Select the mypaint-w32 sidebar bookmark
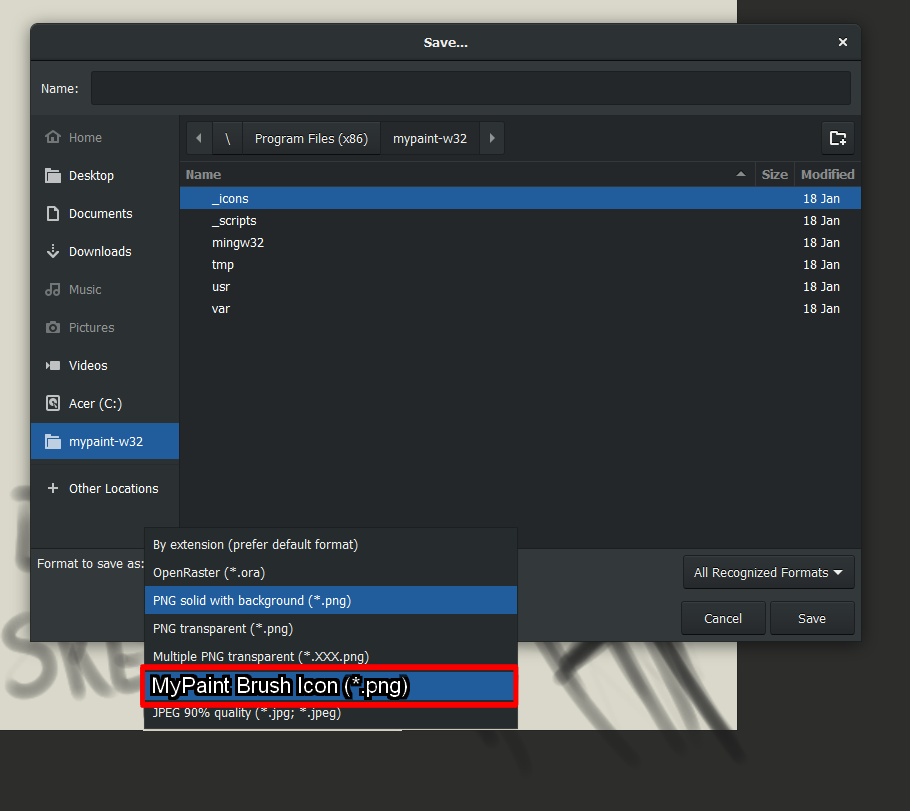The height and width of the screenshot is (811, 910). tap(105, 441)
